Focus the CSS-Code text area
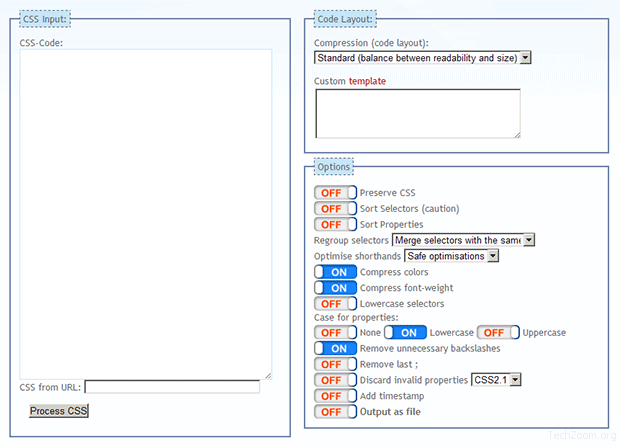This screenshot has width=620, height=446. 146,214
